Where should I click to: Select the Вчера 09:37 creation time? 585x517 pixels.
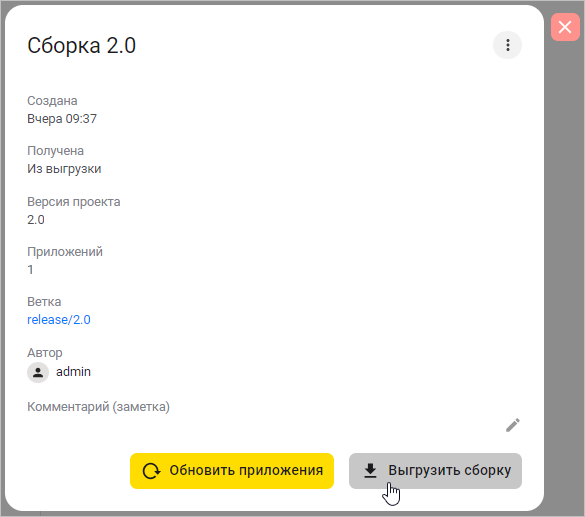(x=62, y=119)
